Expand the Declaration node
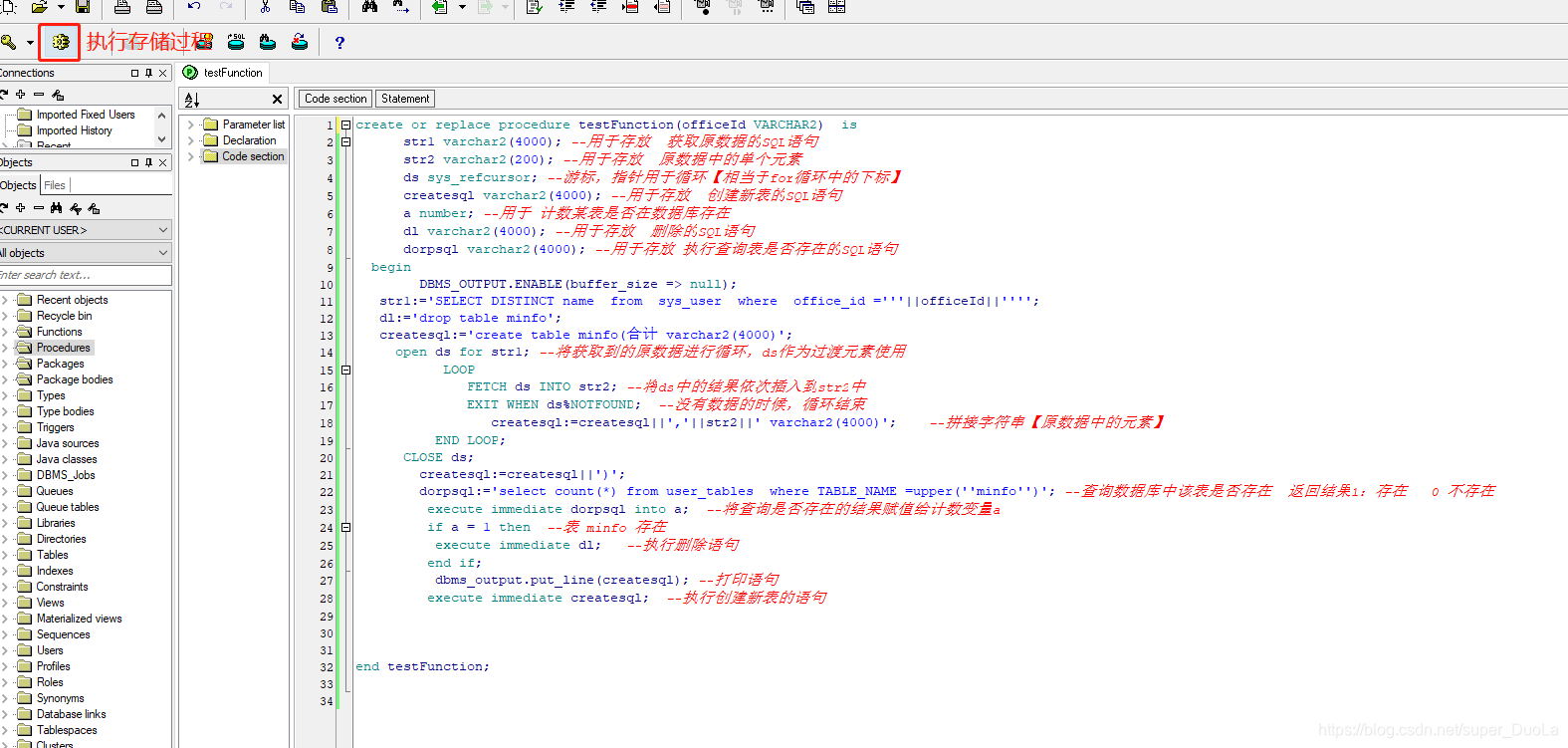The image size is (1568, 748). (190, 140)
